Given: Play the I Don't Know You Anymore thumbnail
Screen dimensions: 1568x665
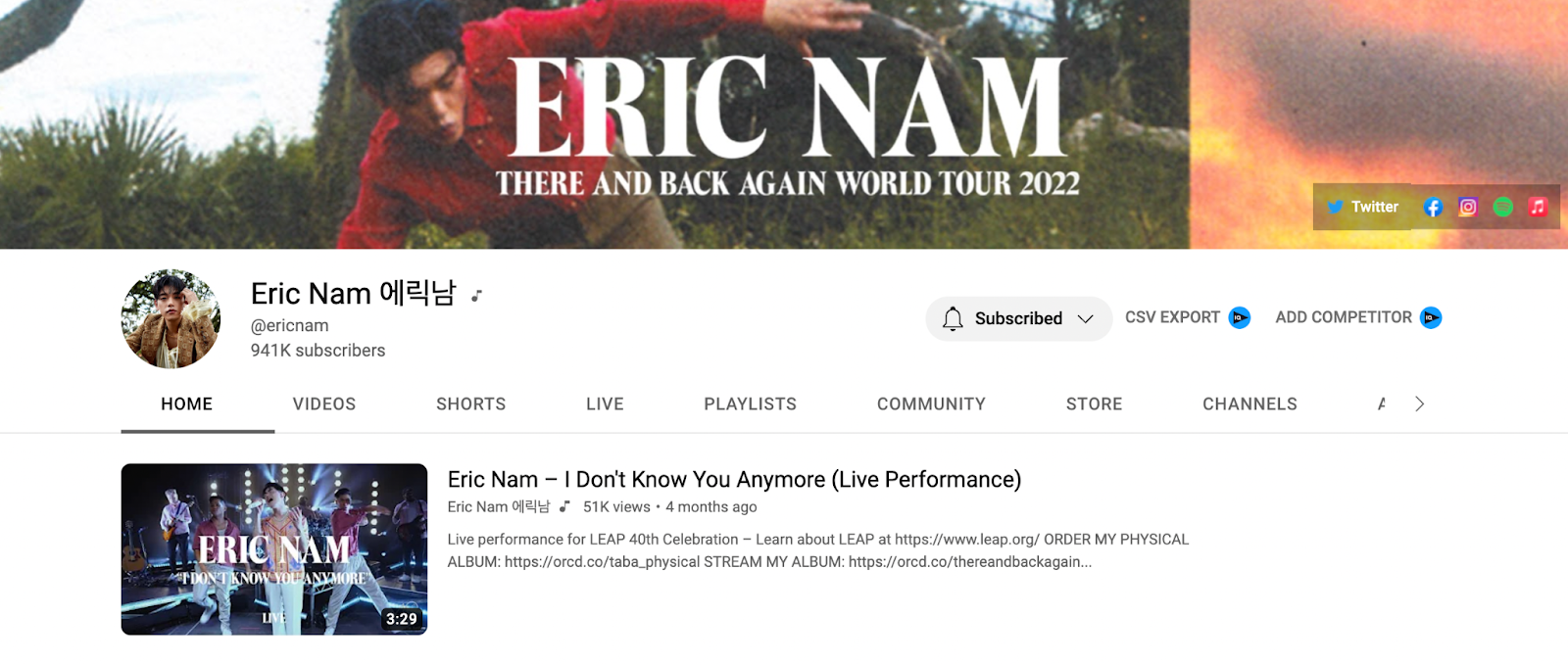Looking at the screenshot, I should (274, 548).
